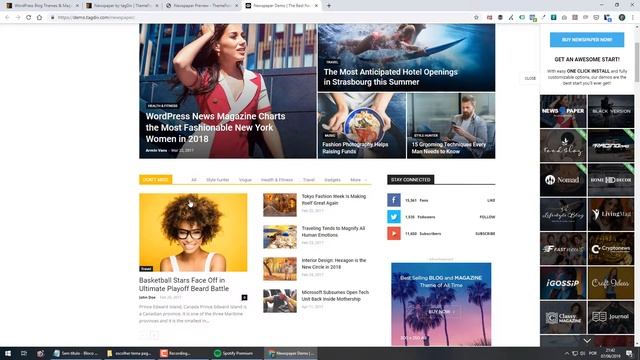Click the address bar URL
This screenshot has height=360, width=640.
(96, 18)
